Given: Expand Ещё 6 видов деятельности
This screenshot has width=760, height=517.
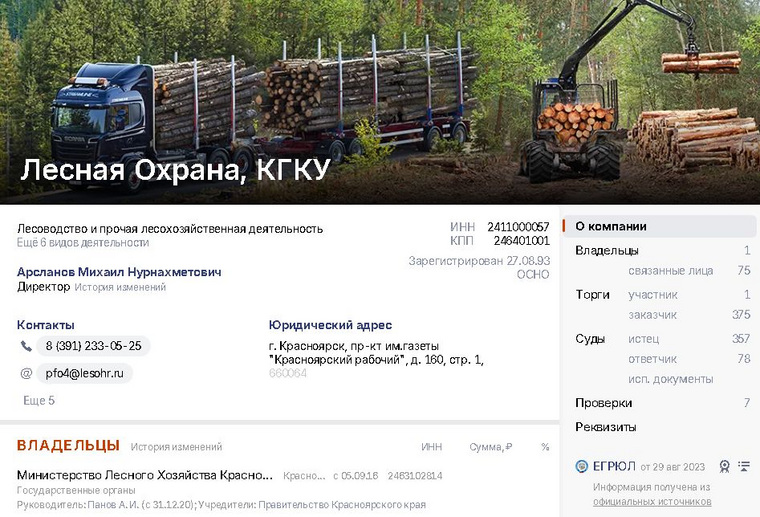Looking at the screenshot, I should (x=83, y=242).
